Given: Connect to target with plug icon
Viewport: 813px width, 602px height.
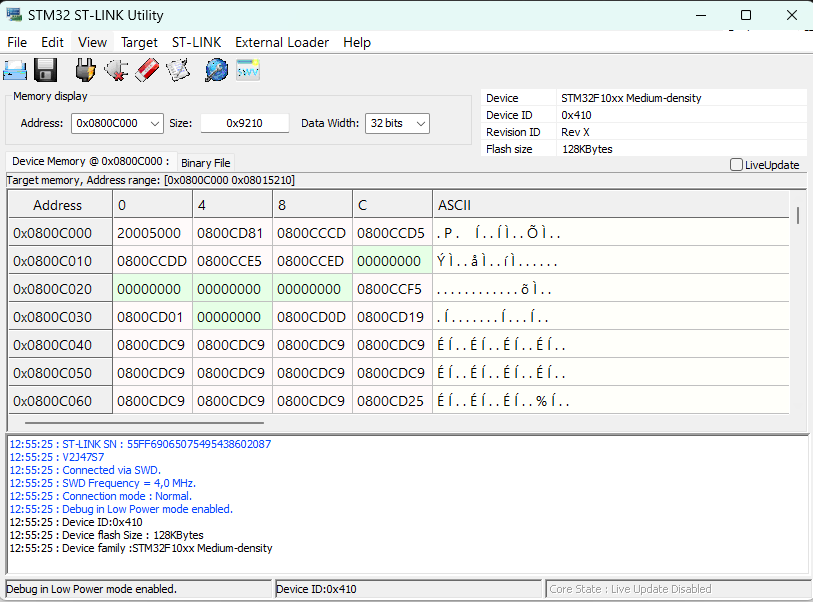Looking at the screenshot, I should 85,70.
